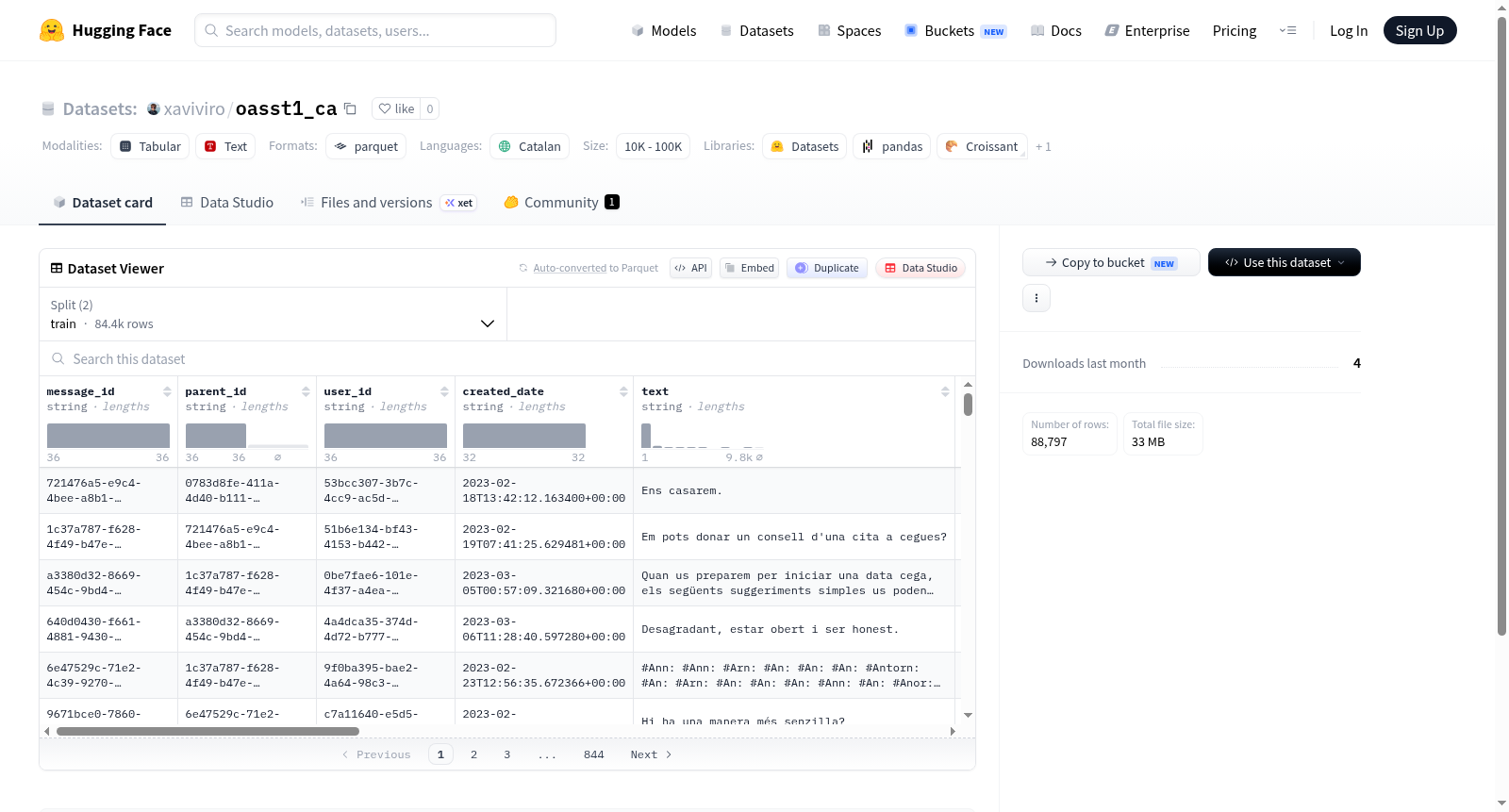Screen dimensions: 1509x812
Task: Click the Log In link
Action: [1349, 30]
